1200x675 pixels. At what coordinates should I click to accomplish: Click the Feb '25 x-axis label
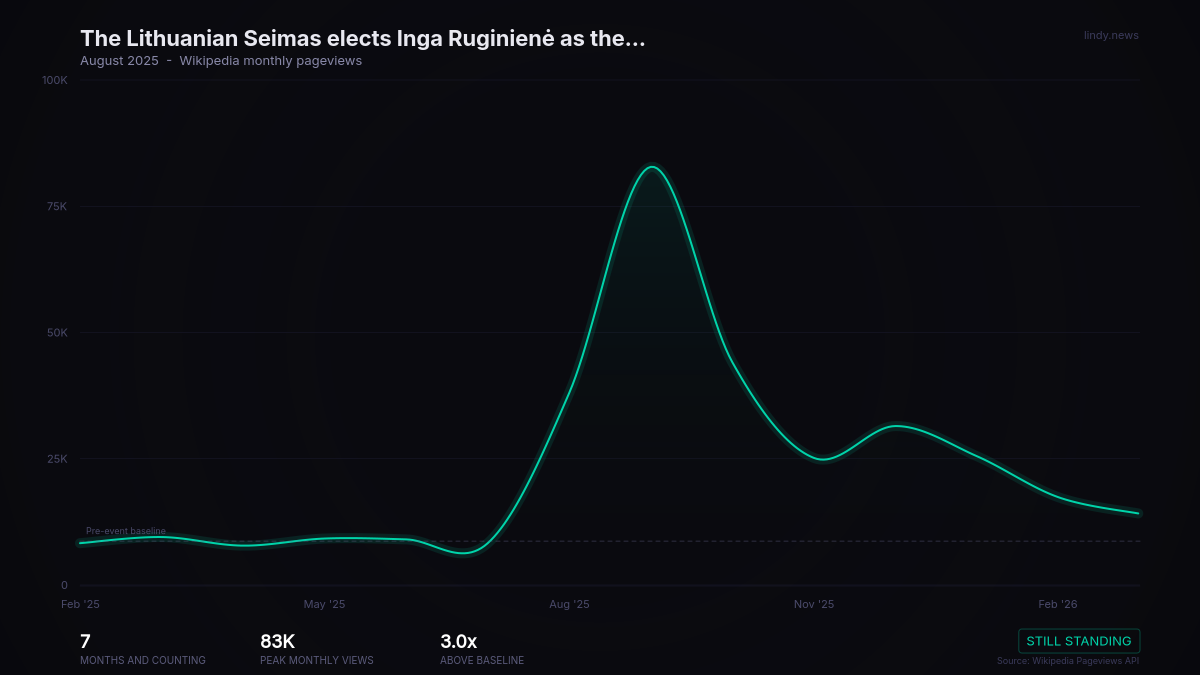tap(80, 604)
